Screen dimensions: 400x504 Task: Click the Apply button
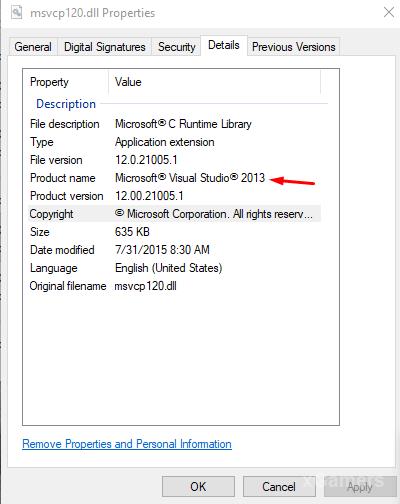pos(359,487)
